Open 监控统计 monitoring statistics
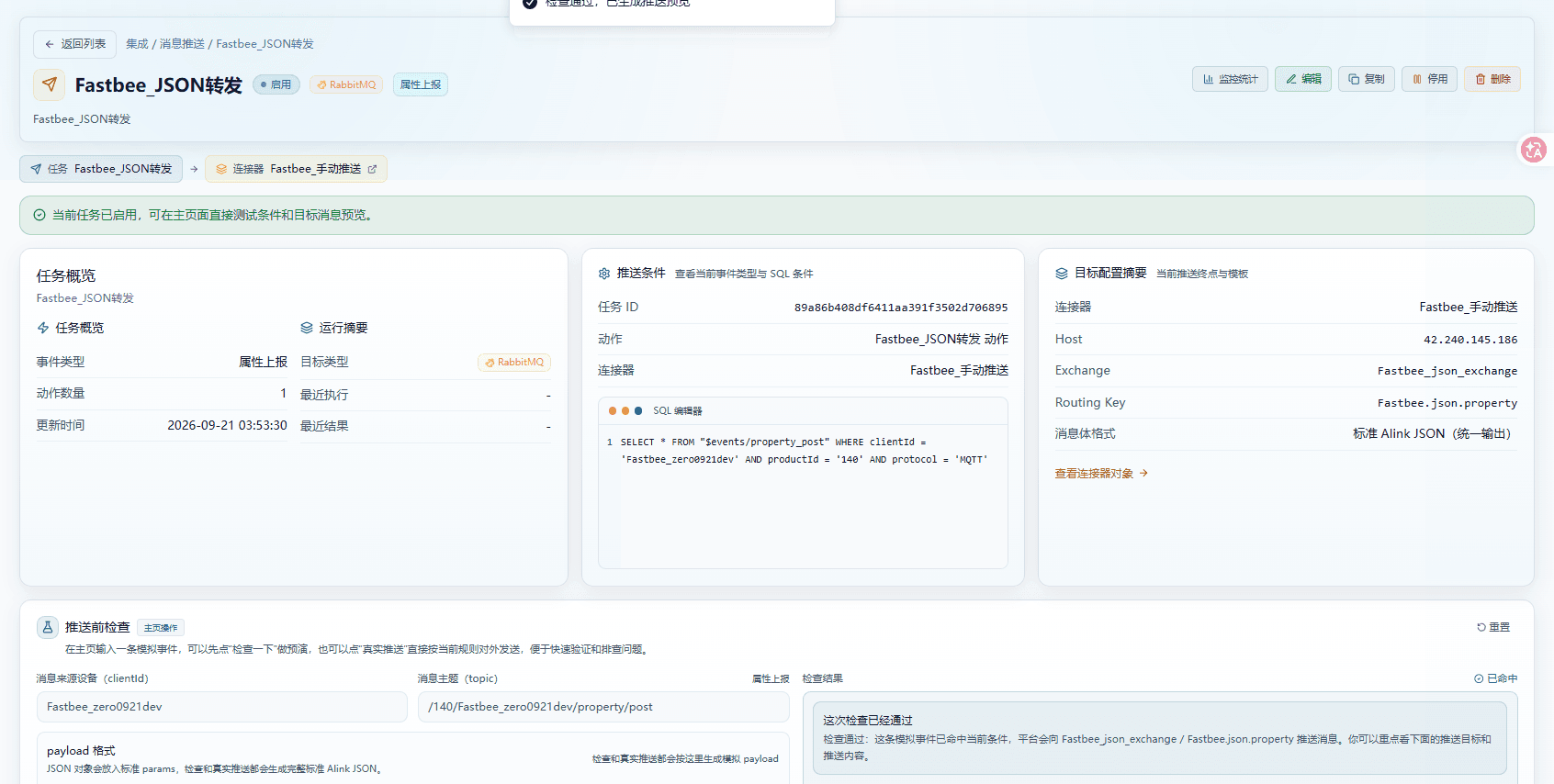Image resolution: width=1554 pixels, height=784 pixels. coord(1230,79)
